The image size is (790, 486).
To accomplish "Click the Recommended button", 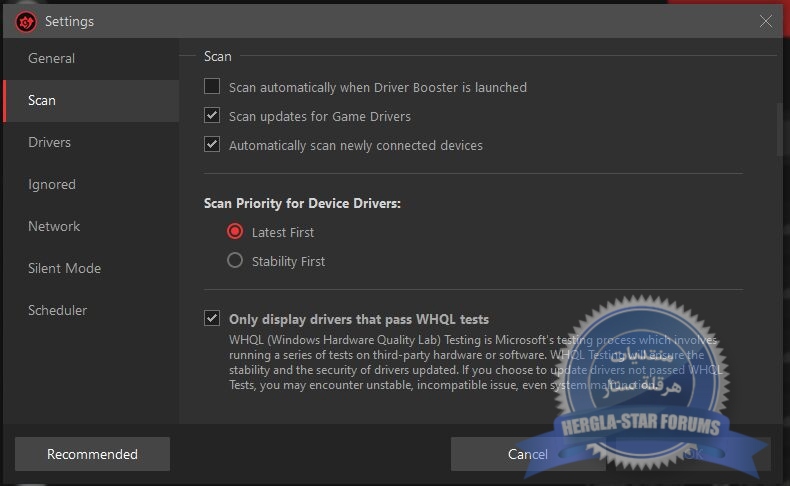I will click(x=92, y=454).
